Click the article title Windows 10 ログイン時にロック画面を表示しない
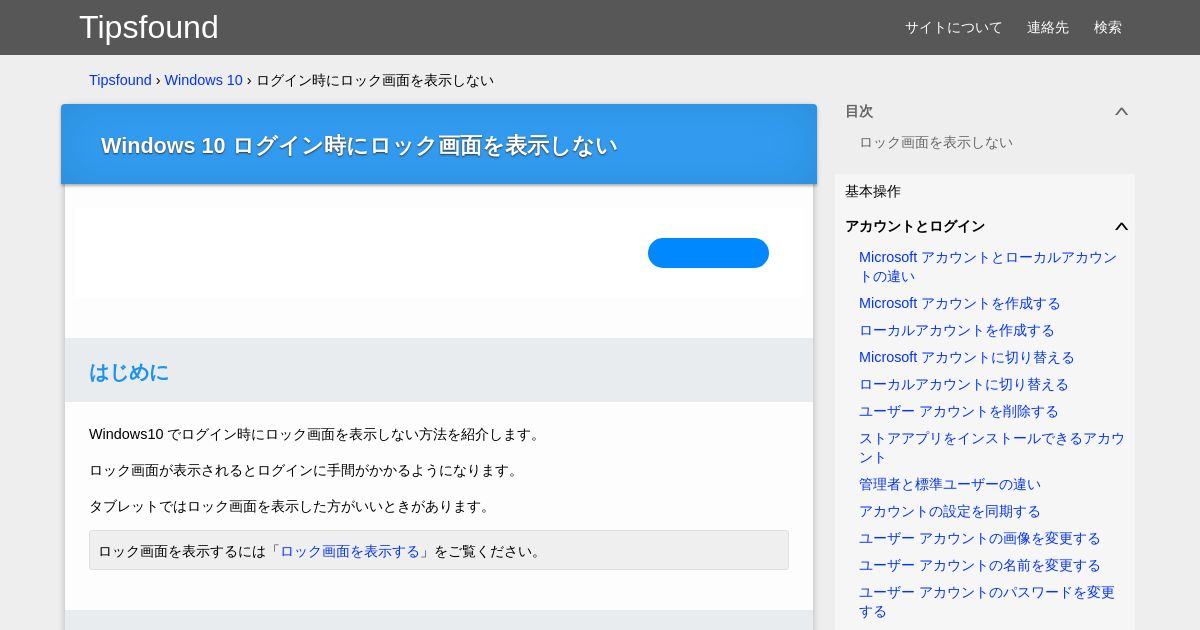Screen dimensions: 1200x630 359,145
